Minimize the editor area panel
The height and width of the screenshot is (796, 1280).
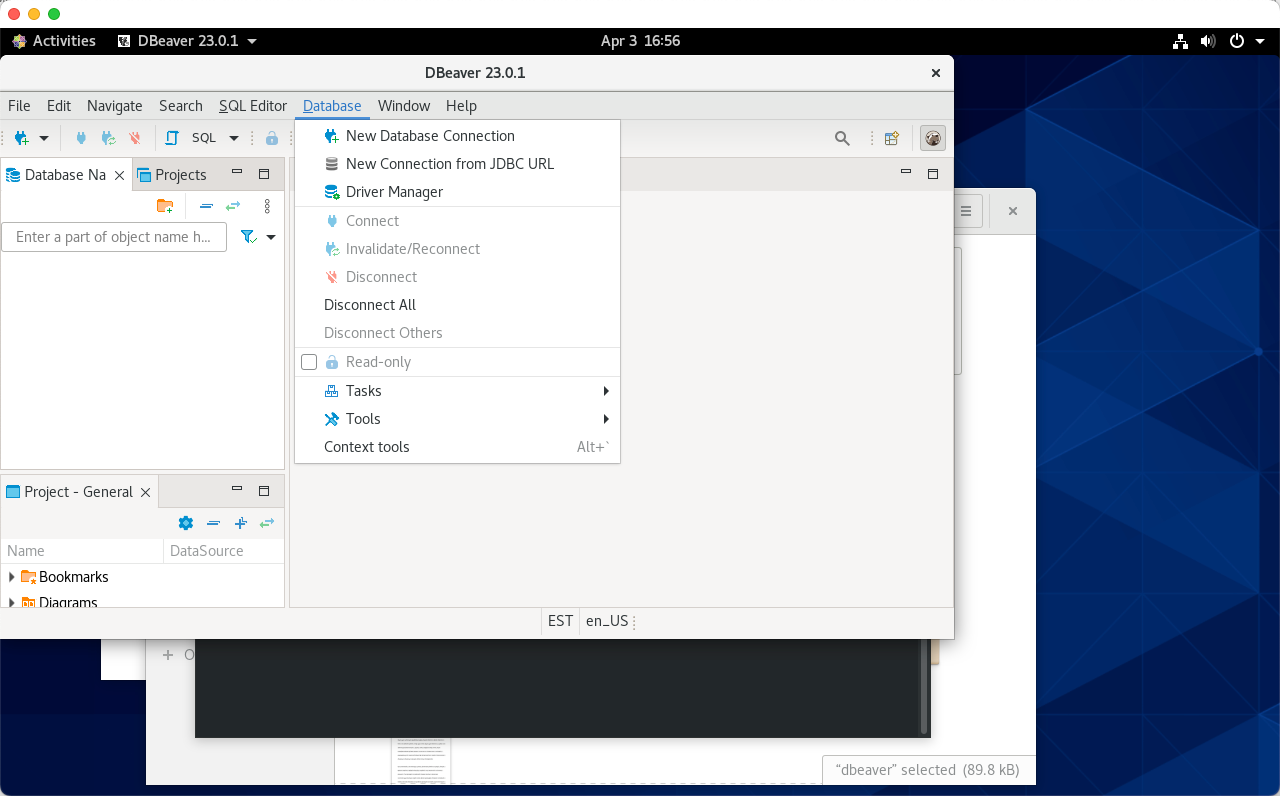pos(906,173)
